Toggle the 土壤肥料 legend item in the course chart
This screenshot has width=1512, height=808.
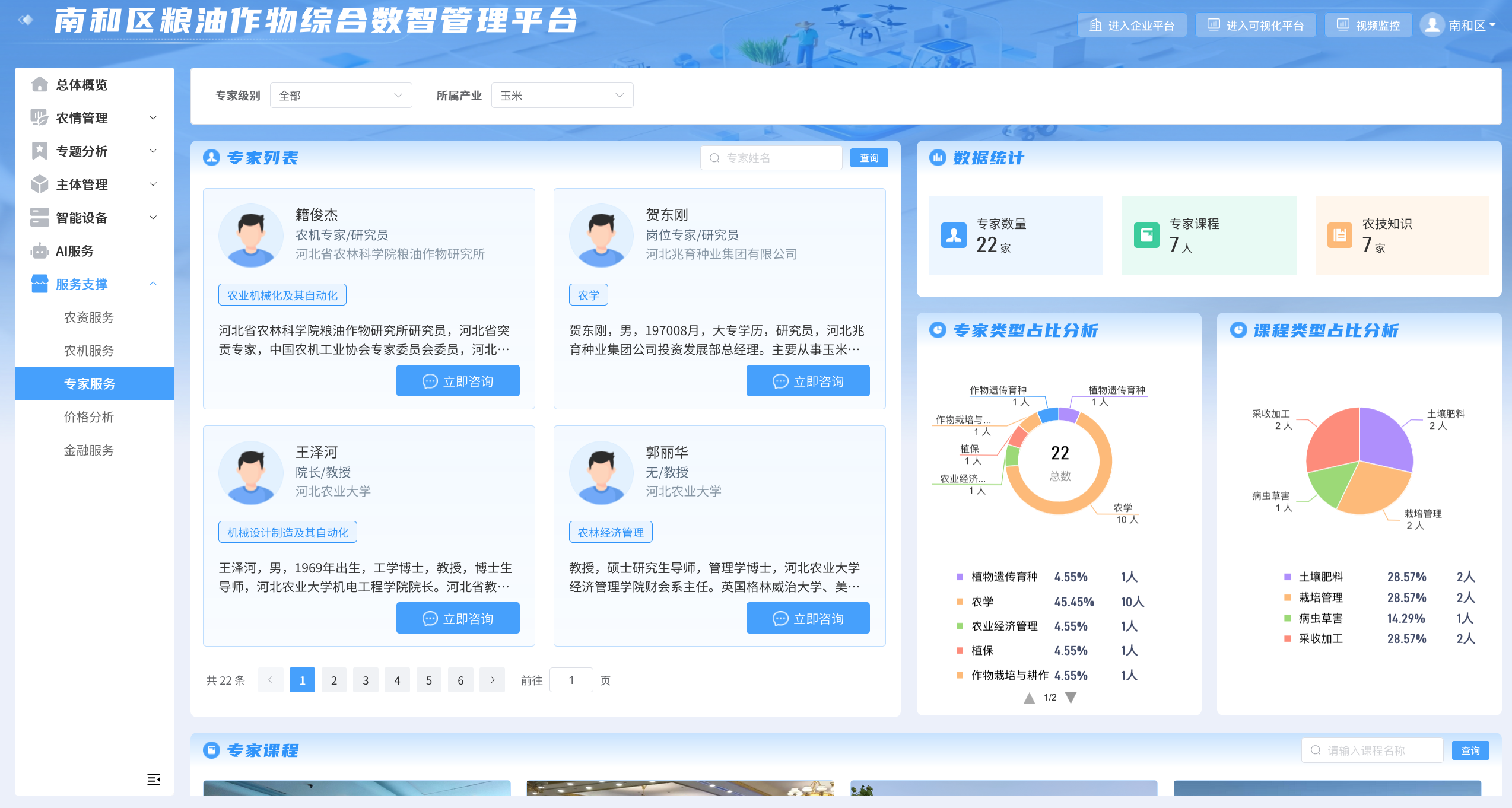pyautogui.click(x=1320, y=577)
